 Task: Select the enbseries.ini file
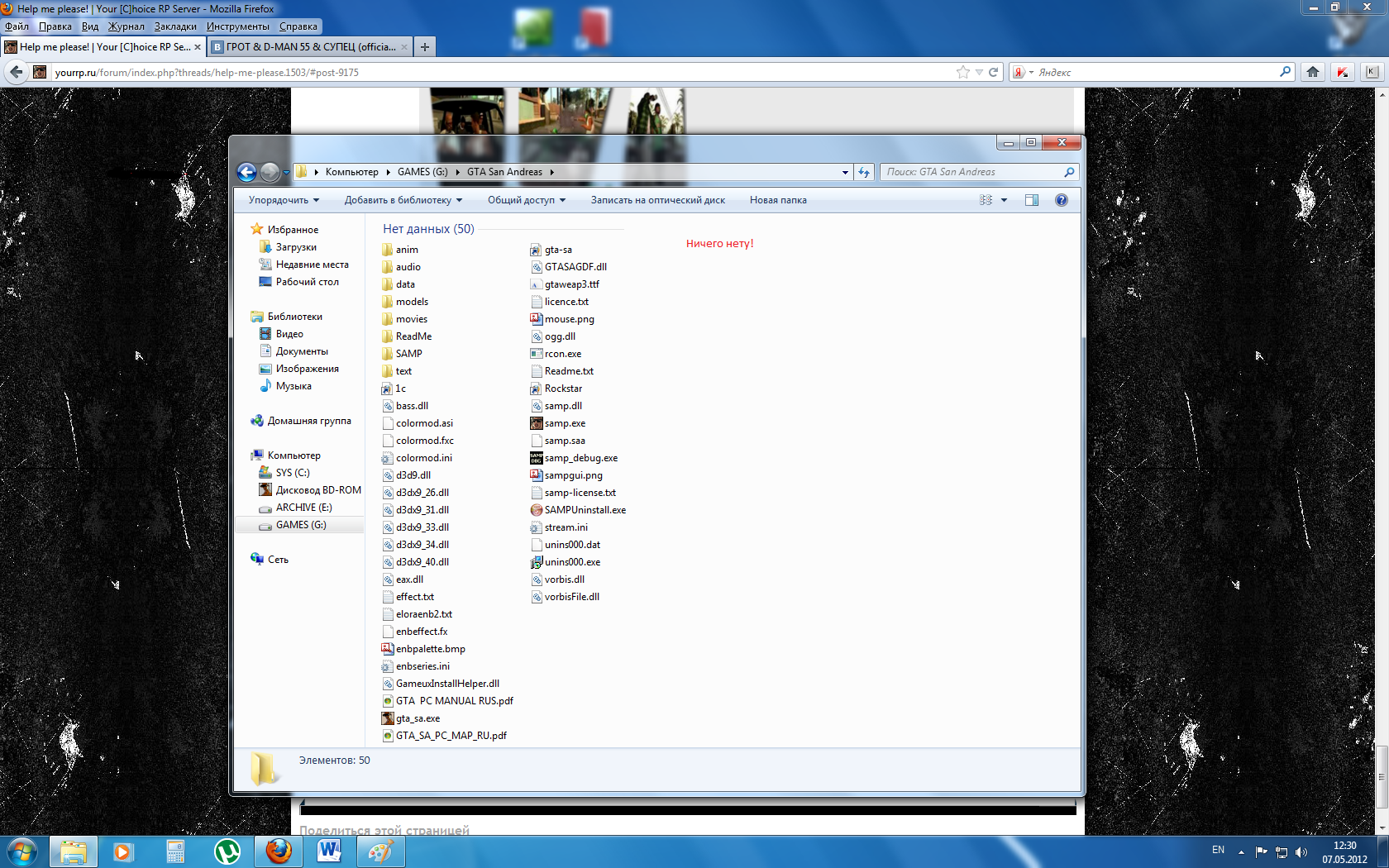coord(417,666)
